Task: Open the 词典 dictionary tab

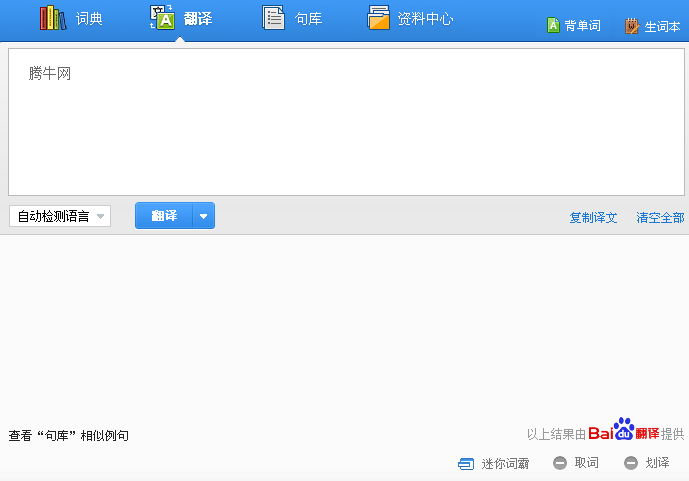Action: [71, 18]
